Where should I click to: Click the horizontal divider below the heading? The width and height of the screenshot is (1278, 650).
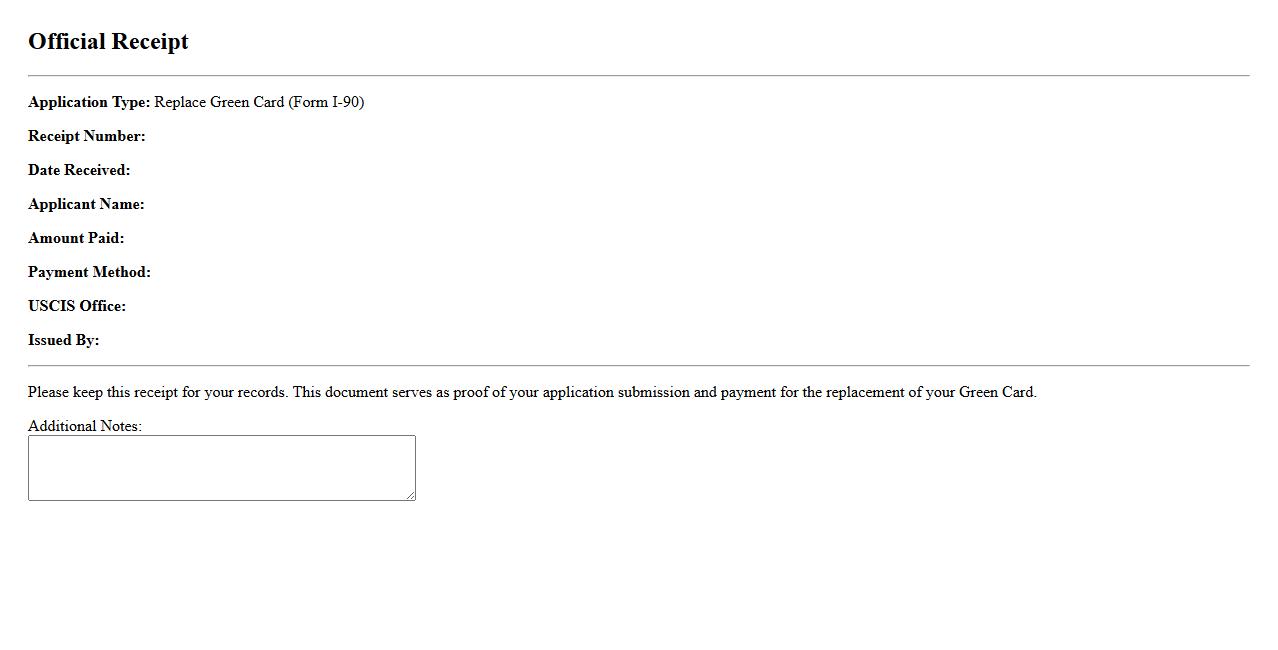pos(638,75)
